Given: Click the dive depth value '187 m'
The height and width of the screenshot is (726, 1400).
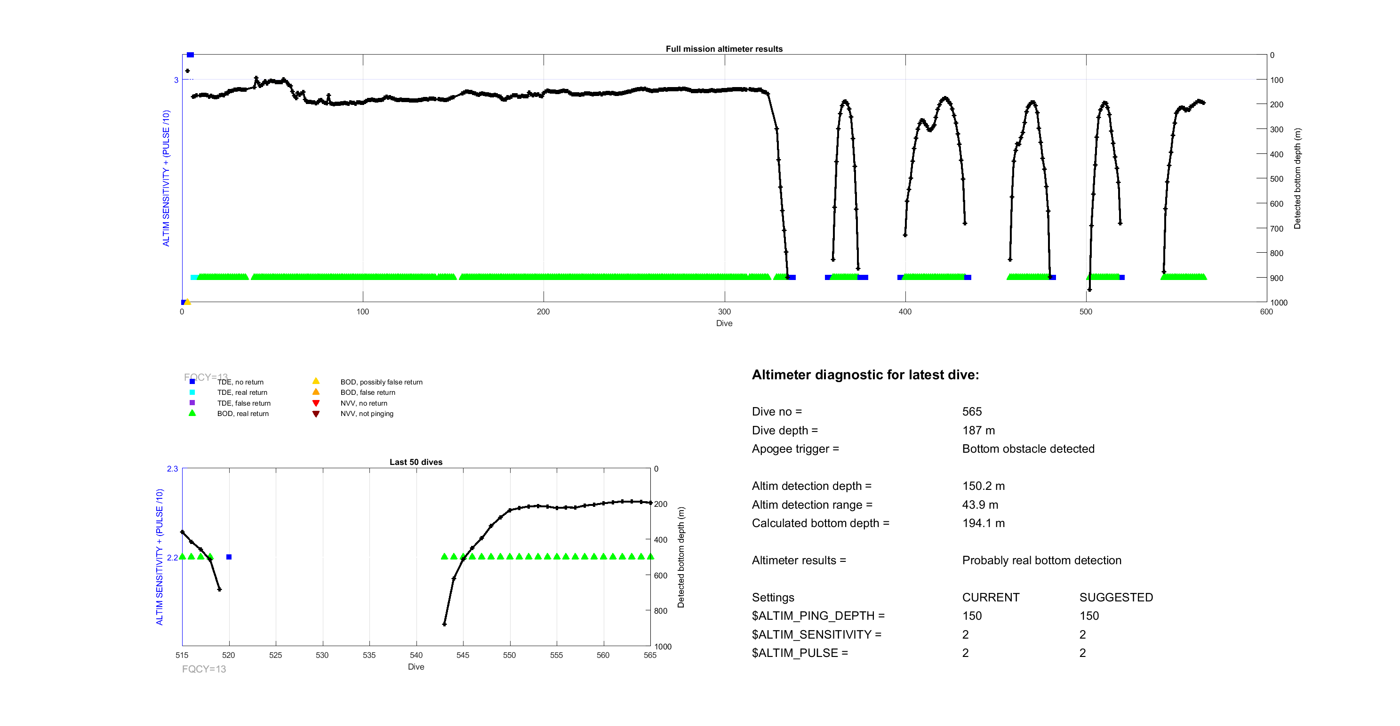Looking at the screenshot, I should point(978,430).
